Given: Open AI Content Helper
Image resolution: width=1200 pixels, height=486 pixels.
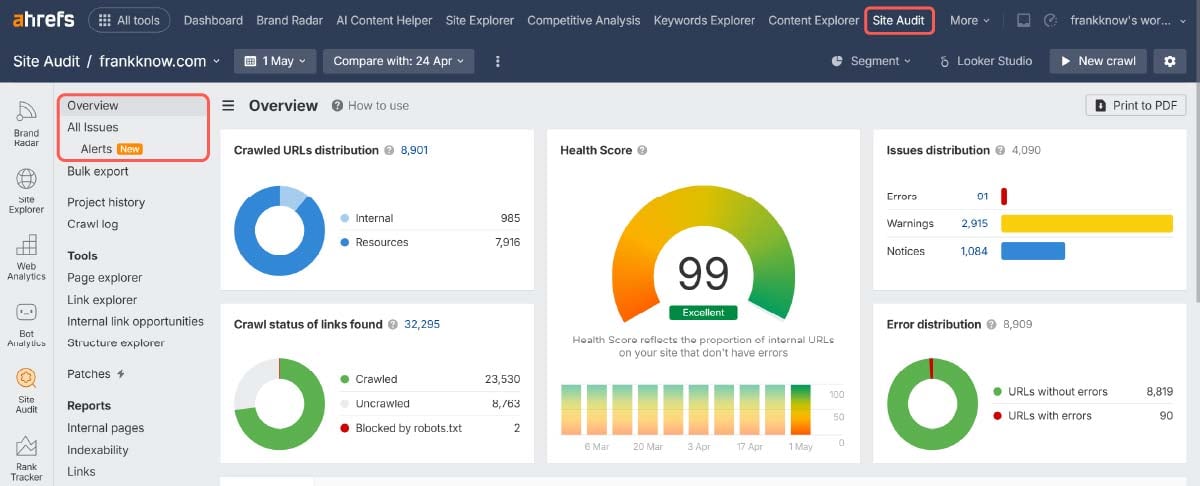Looking at the screenshot, I should (384, 20).
